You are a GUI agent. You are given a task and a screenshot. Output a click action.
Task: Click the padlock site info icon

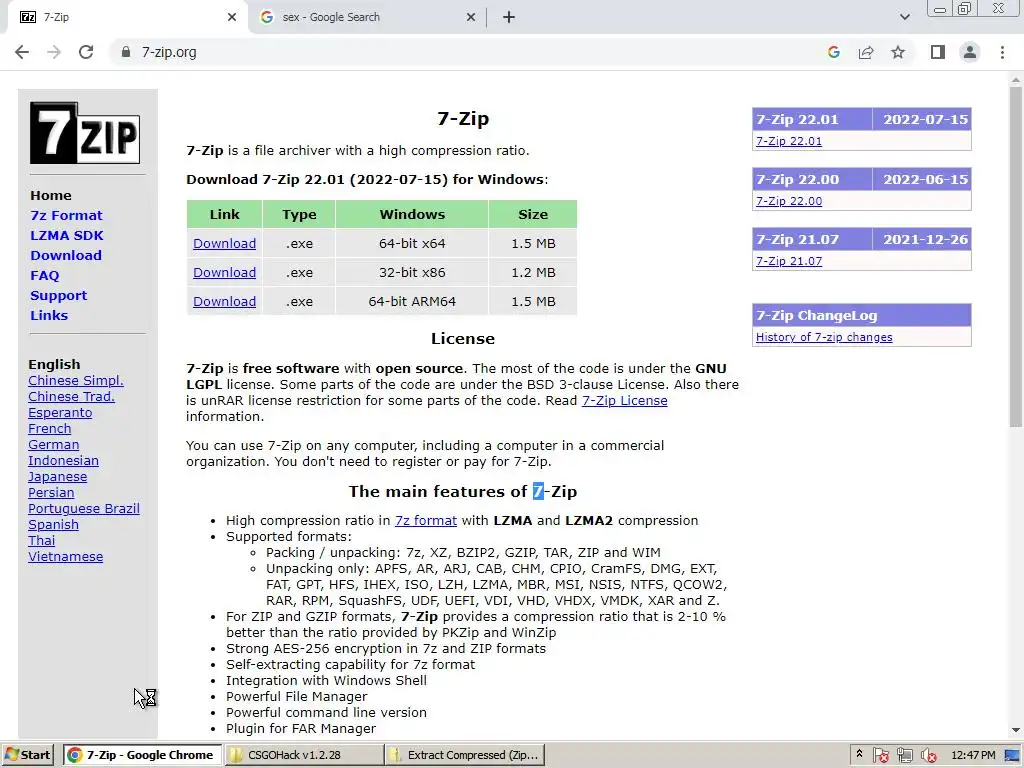(x=126, y=52)
